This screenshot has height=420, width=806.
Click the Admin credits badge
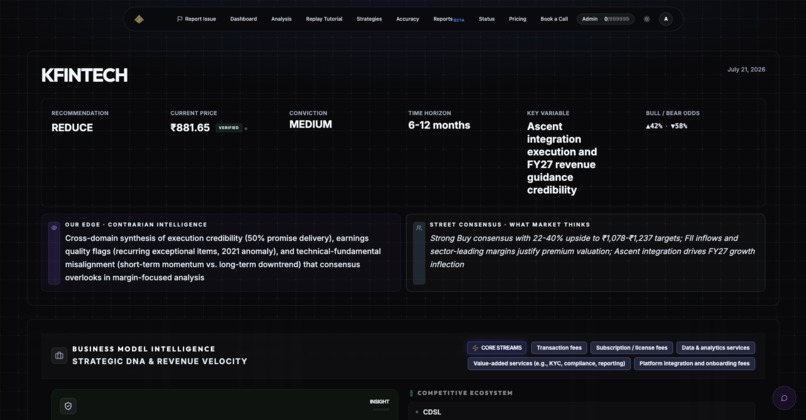click(x=606, y=19)
